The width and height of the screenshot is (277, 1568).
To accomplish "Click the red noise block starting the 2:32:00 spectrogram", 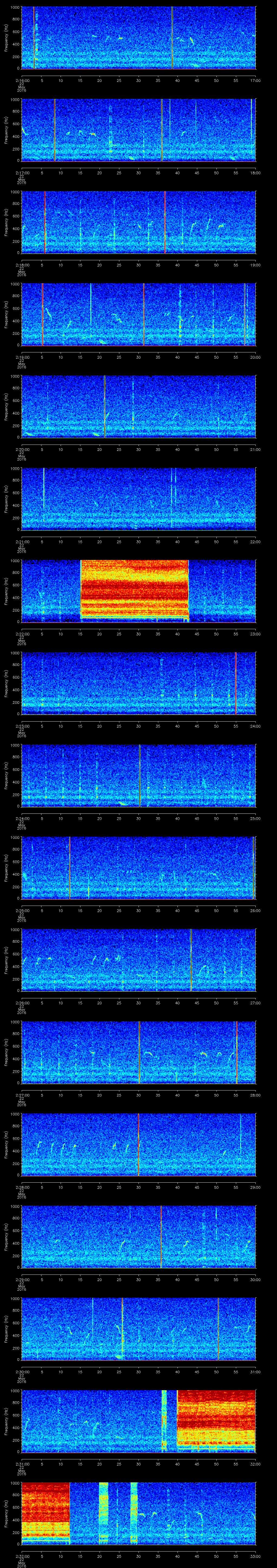I will point(46,1513).
